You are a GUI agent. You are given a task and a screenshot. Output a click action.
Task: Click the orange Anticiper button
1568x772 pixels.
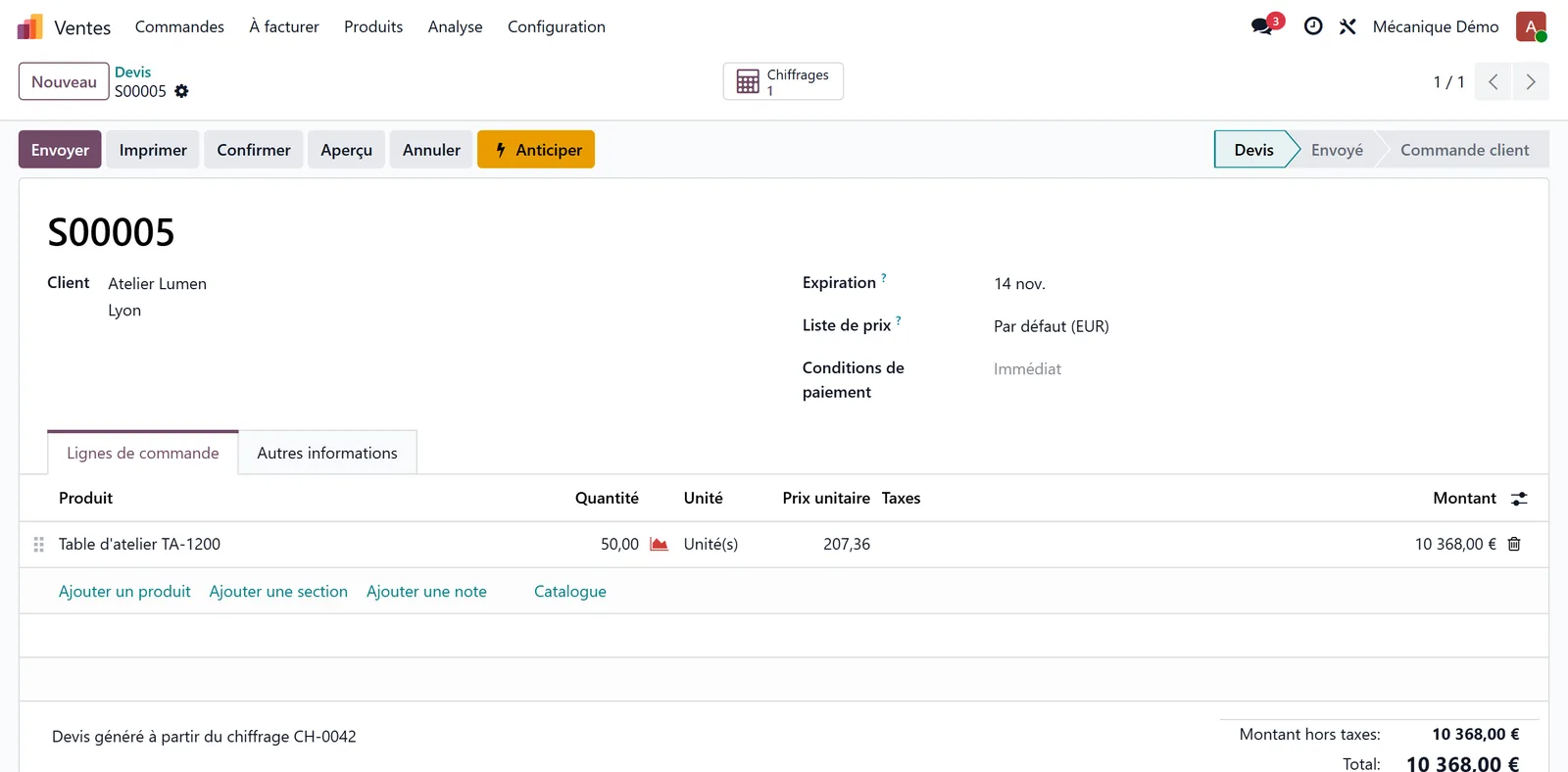[536, 149]
